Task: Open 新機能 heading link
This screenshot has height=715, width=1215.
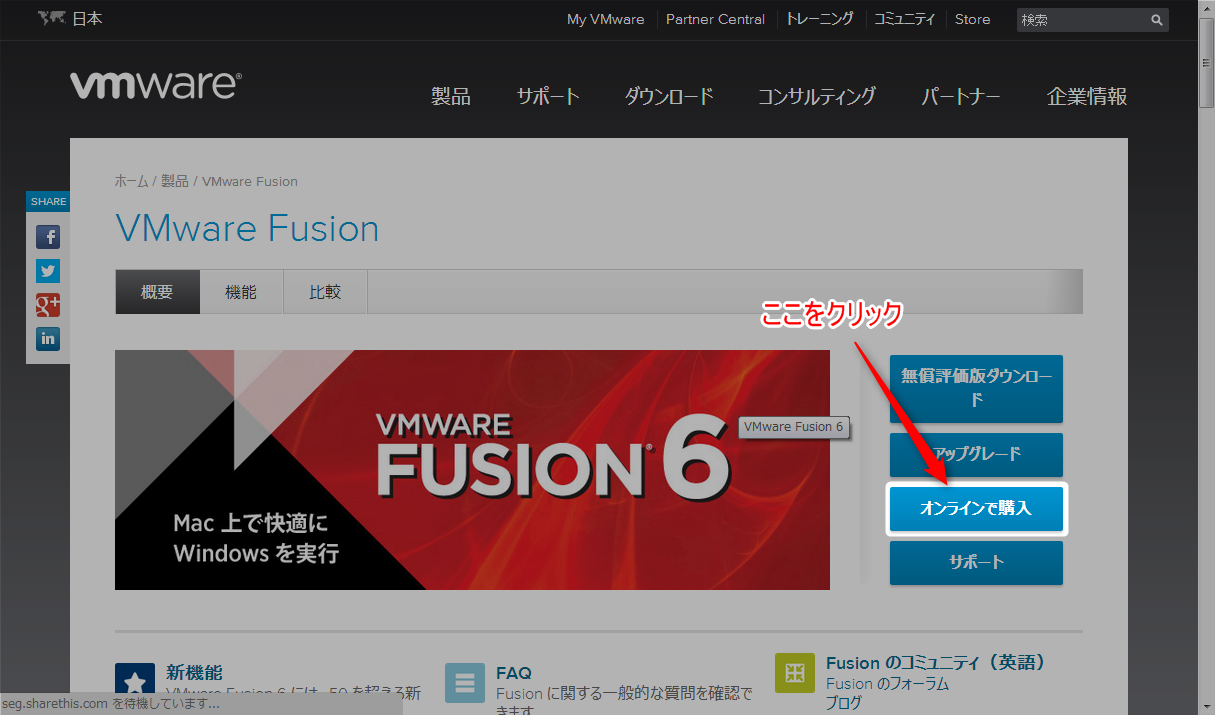Action: [194, 673]
